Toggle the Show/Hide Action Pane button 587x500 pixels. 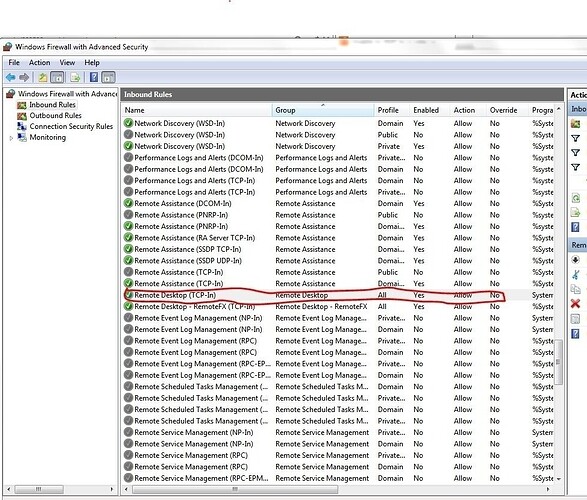(108, 77)
